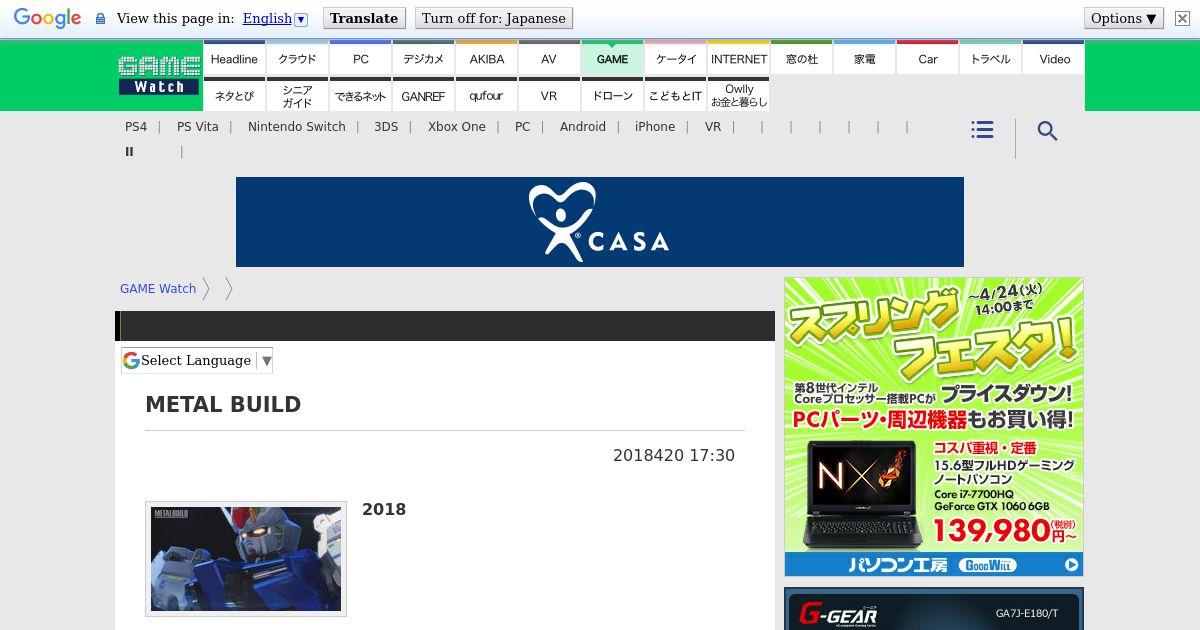Click the Google logo in translate bar
Viewport: 1200px width, 630px height.
click(x=47, y=18)
